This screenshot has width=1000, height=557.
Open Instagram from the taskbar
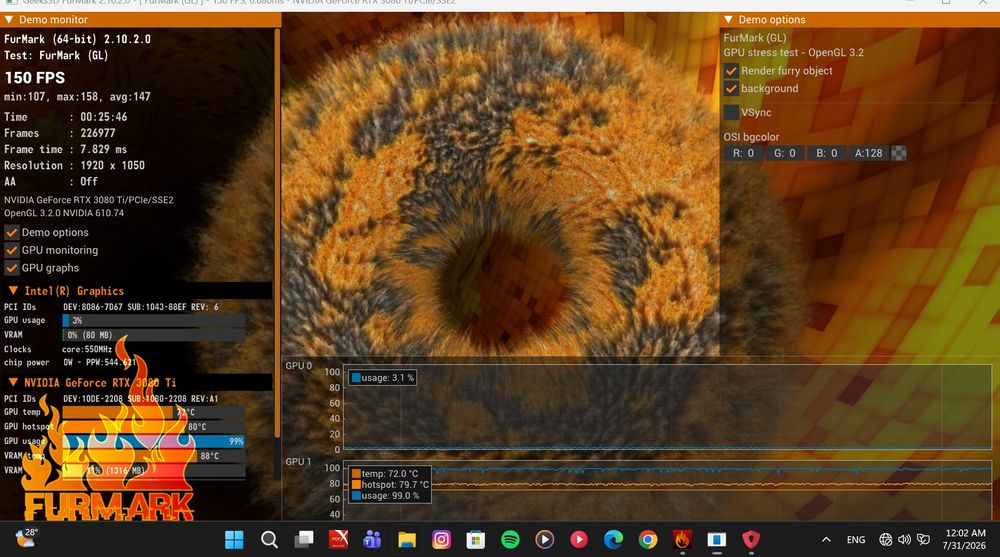441,540
